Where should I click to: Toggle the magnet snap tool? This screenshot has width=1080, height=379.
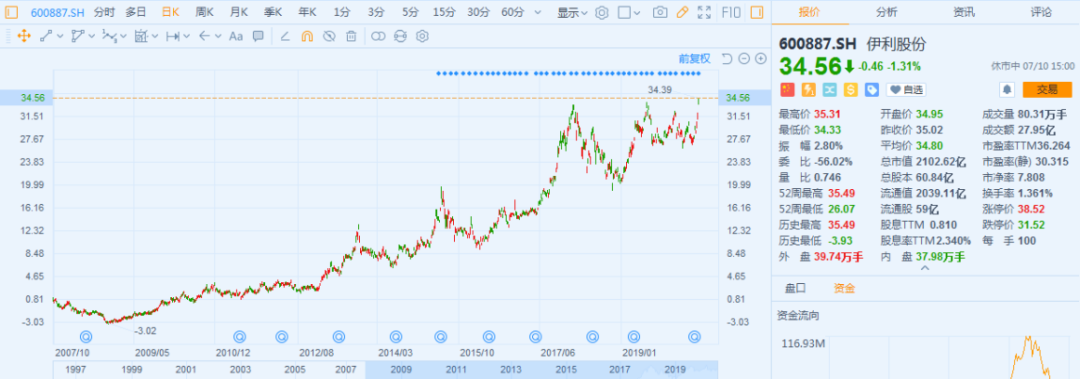pyautogui.click(x=307, y=36)
